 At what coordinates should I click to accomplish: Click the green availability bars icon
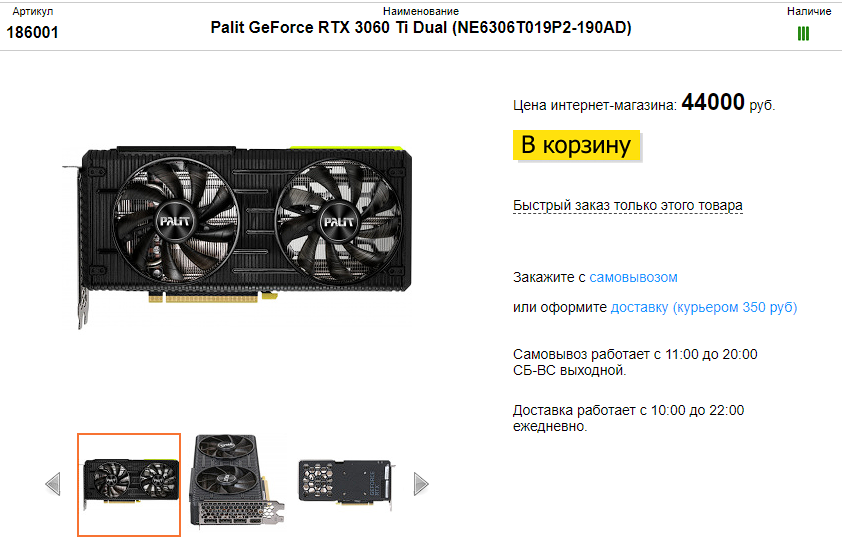803,34
